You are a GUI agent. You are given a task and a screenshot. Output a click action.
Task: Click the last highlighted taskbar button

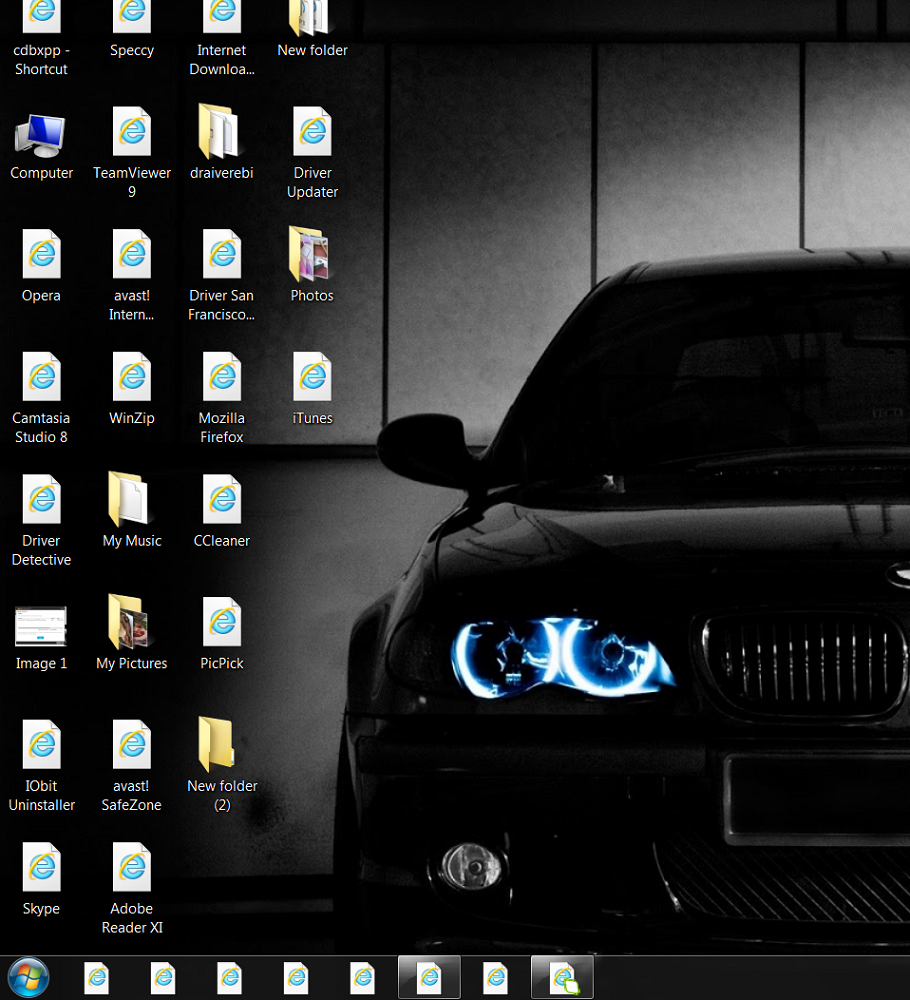coord(562,978)
